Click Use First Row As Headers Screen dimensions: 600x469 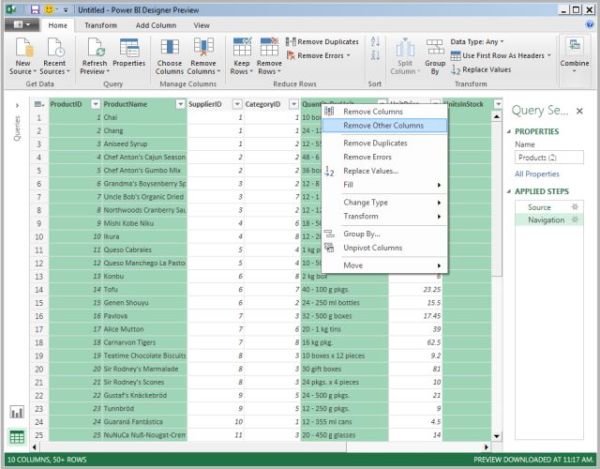point(501,55)
